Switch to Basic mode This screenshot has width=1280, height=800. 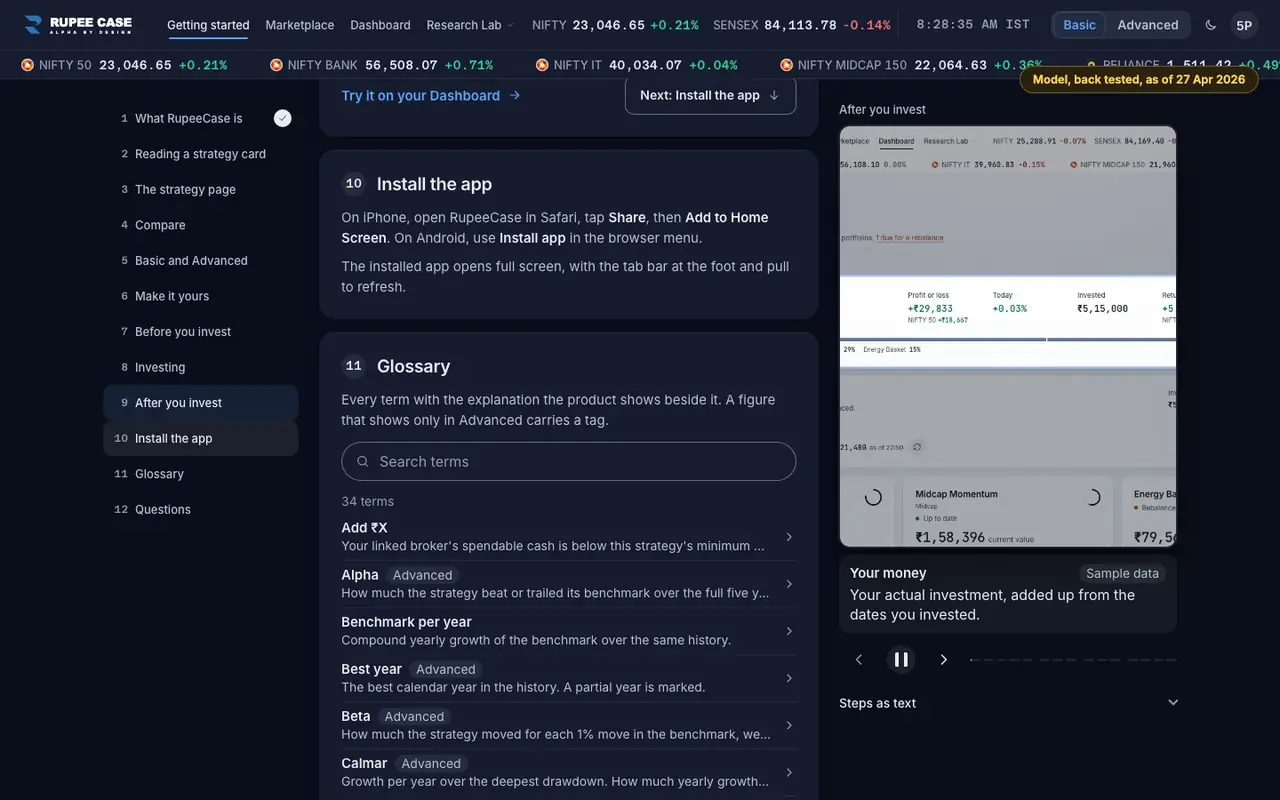[x=1079, y=25]
